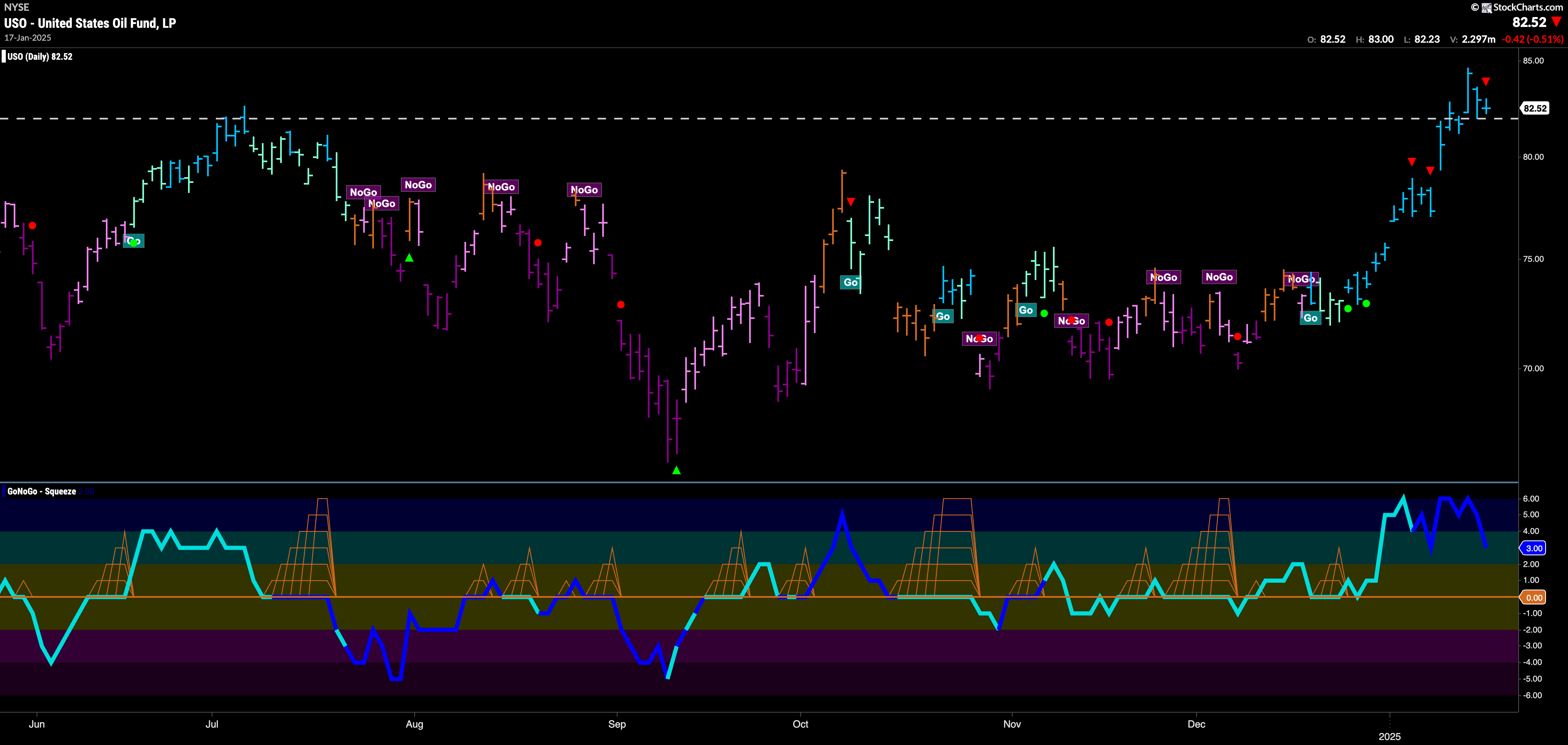Click the large 82.52 last price in header
Image resolution: width=1568 pixels, height=745 pixels.
[1529, 22]
